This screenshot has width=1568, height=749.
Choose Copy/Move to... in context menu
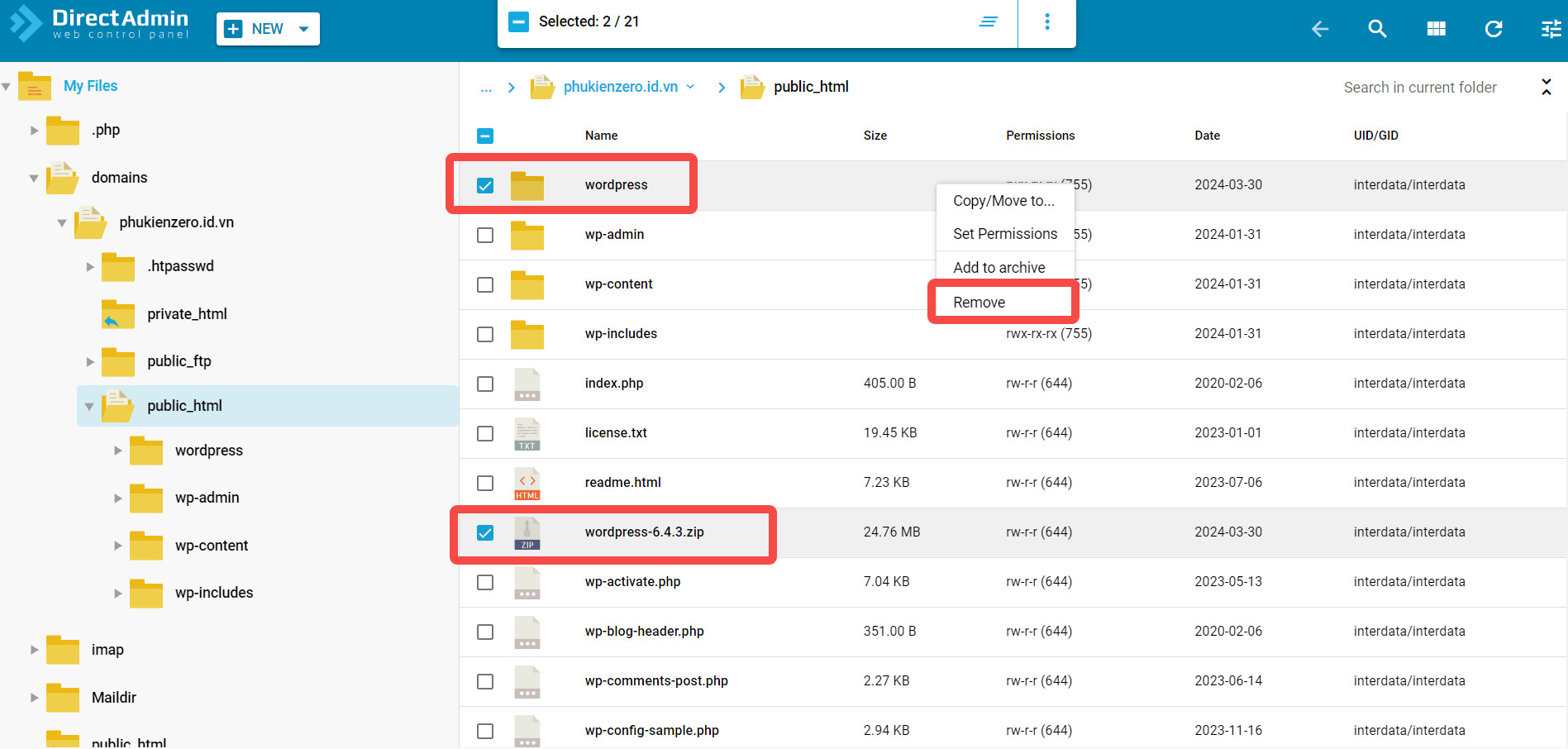pos(1004,201)
